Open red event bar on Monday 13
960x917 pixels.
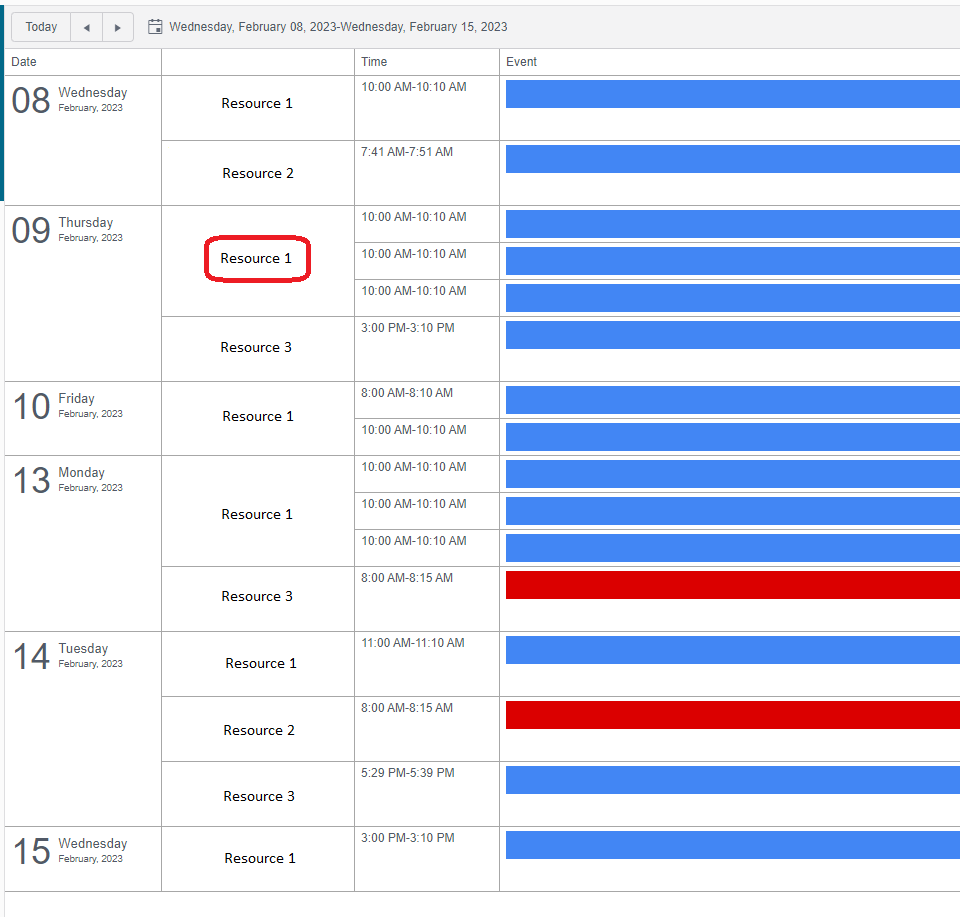click(732, 585)
